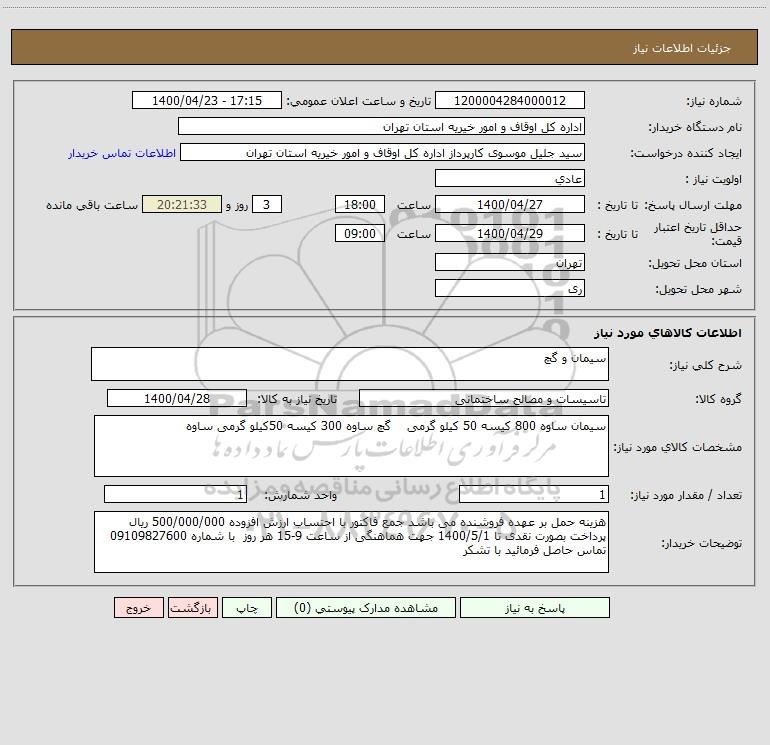Click the نام دستگاه خریدار label
The width and height of the screenshot is (770, 745).
pos(695,127)
